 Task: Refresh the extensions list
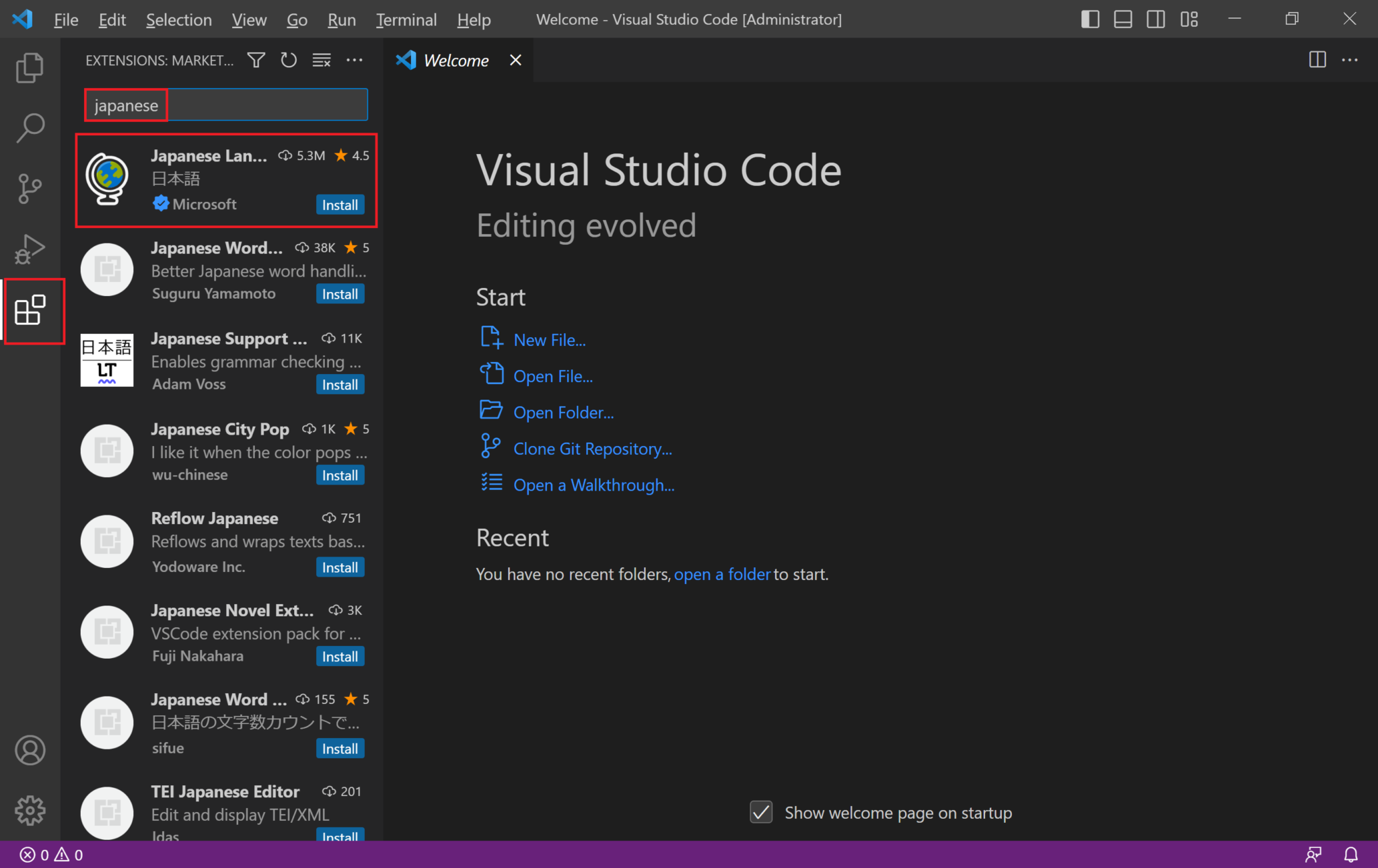click(x=289, y=61)
